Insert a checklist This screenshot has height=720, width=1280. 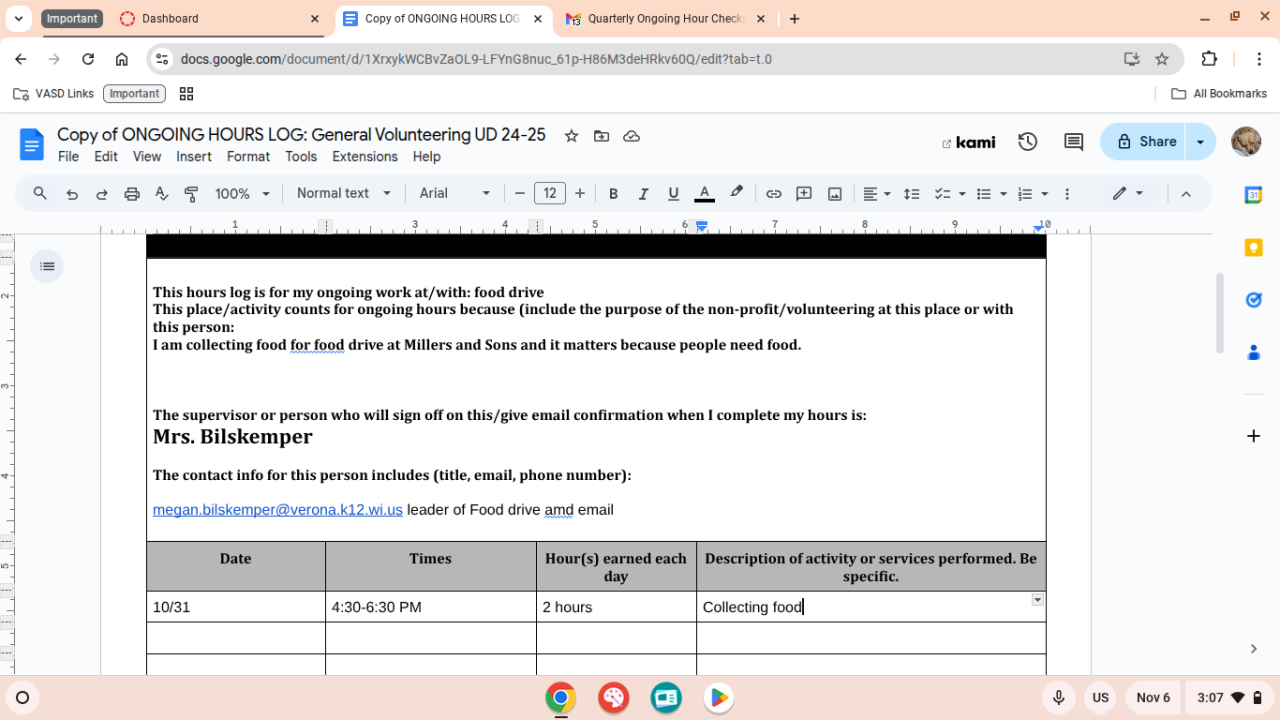pos(941,194)
